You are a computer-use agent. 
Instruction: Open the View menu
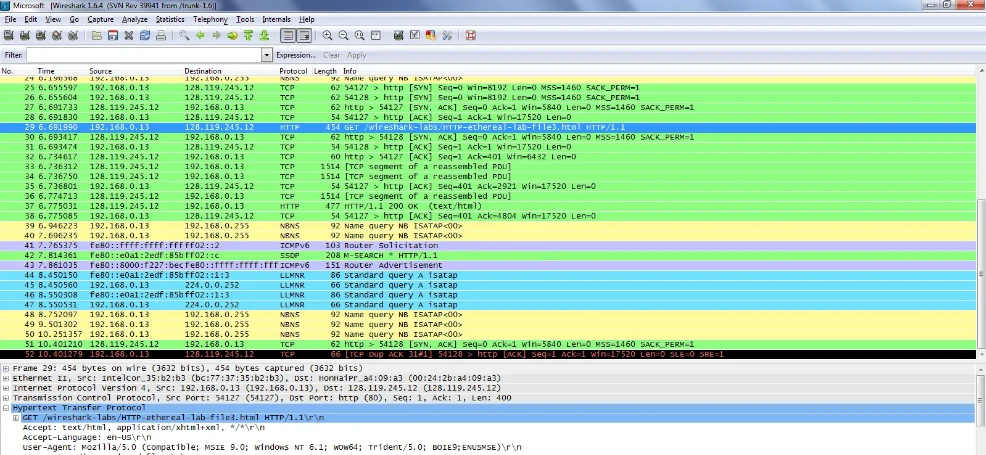pos(53,19)
